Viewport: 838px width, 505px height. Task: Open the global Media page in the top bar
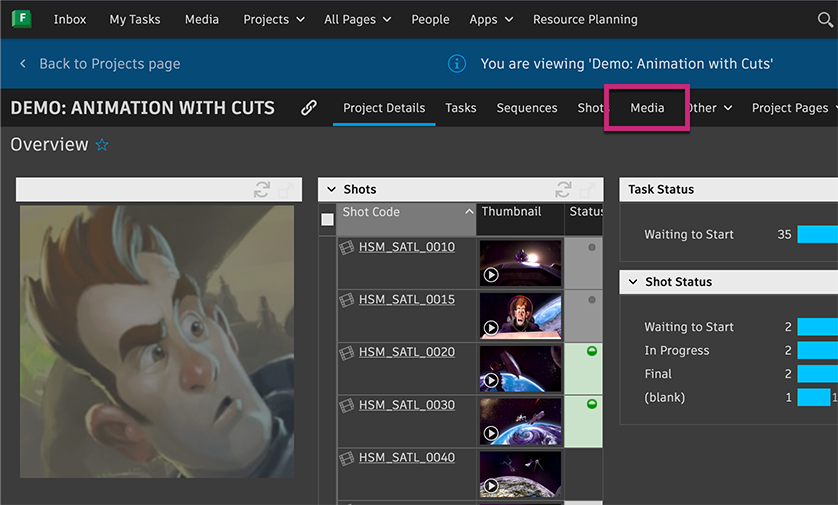coord(201,20)
